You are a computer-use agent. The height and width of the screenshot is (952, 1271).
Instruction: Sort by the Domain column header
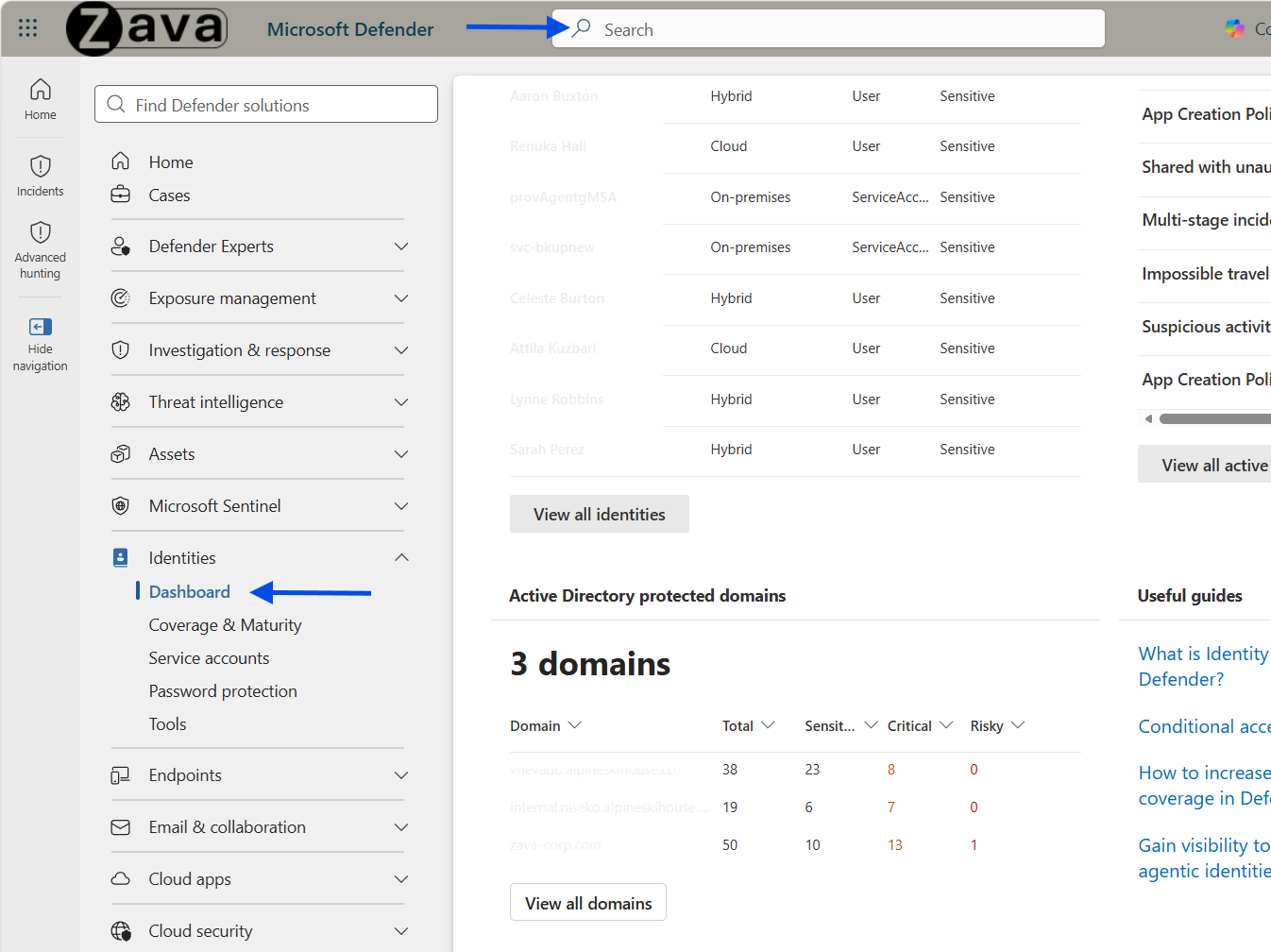[546, 725]
